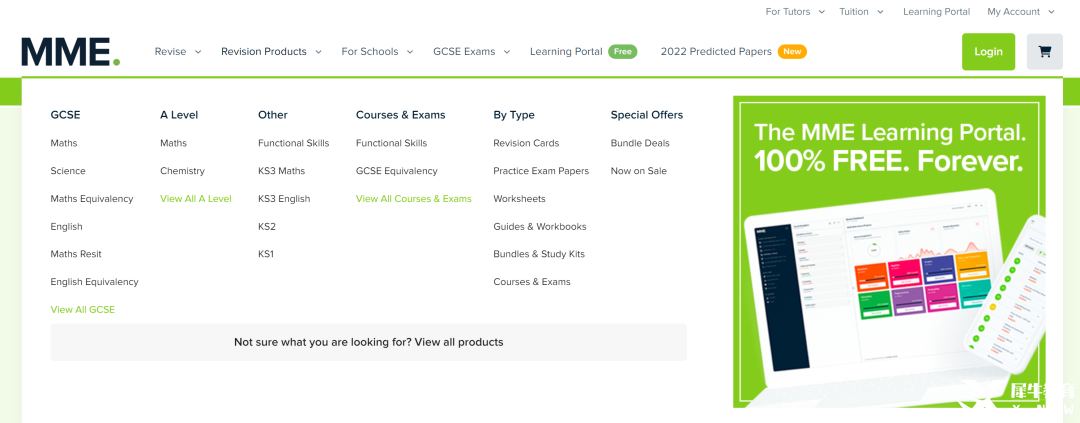Open the Revise menu
Image resolution: width=1080 pixels, height=423 pixels.
click(170, 52)
